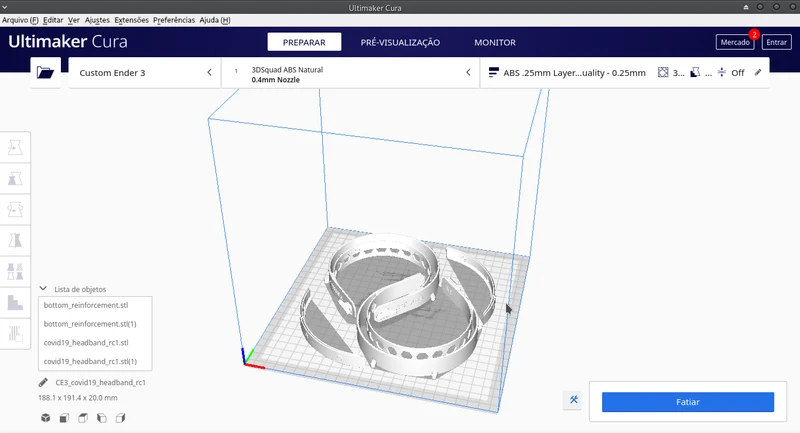Open Per Model Settings tool
Image resolution: width=800 pixels, height=433 pixels.
[15, 271]
